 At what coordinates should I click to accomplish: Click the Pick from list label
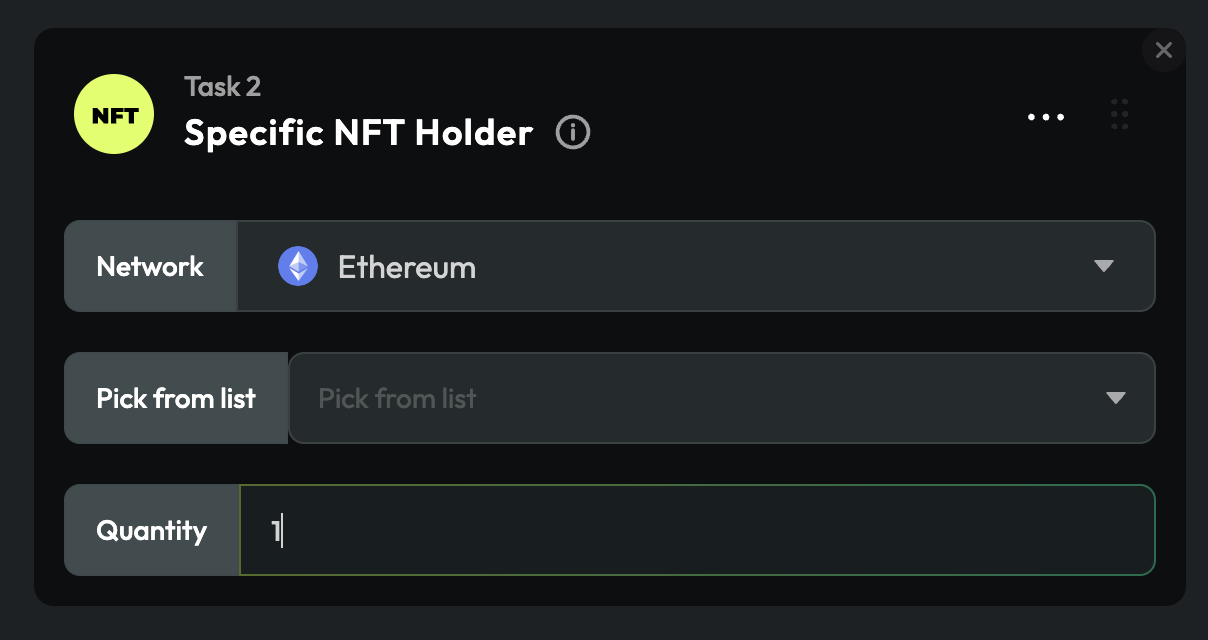tap(176, 398)
